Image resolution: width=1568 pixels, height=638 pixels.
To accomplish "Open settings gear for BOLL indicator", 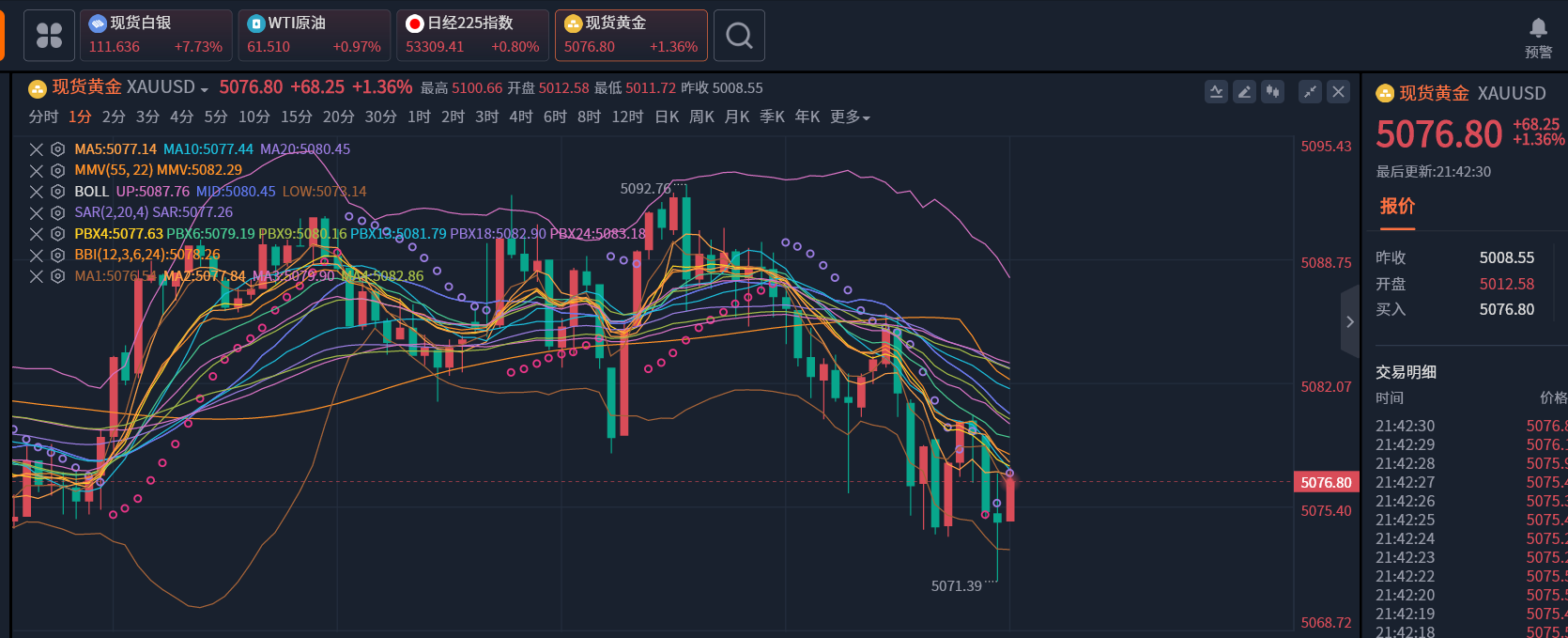I will point(57,192).
